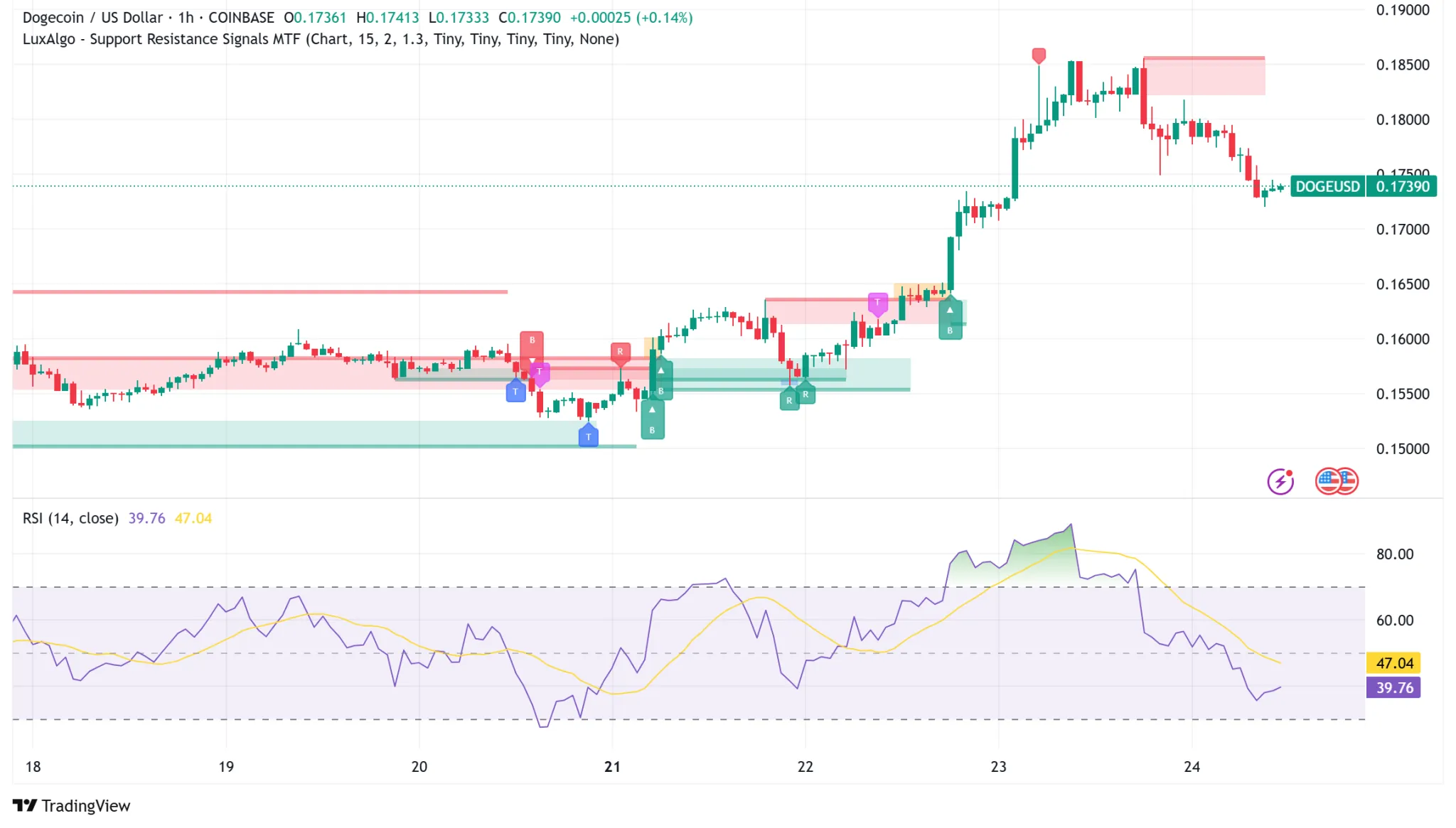
Task: Click the red R retest signal marker
Action: (x=620, y=352)
